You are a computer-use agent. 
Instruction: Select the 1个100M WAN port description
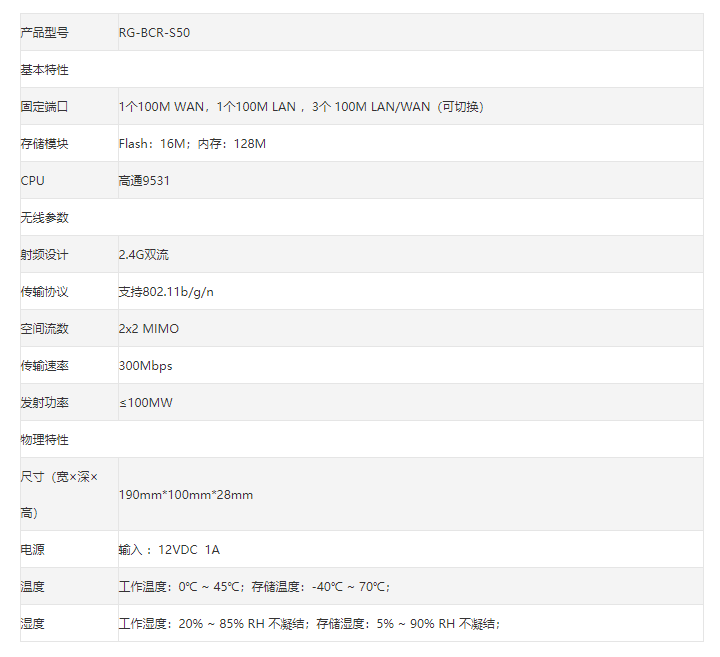coord(161,107)
